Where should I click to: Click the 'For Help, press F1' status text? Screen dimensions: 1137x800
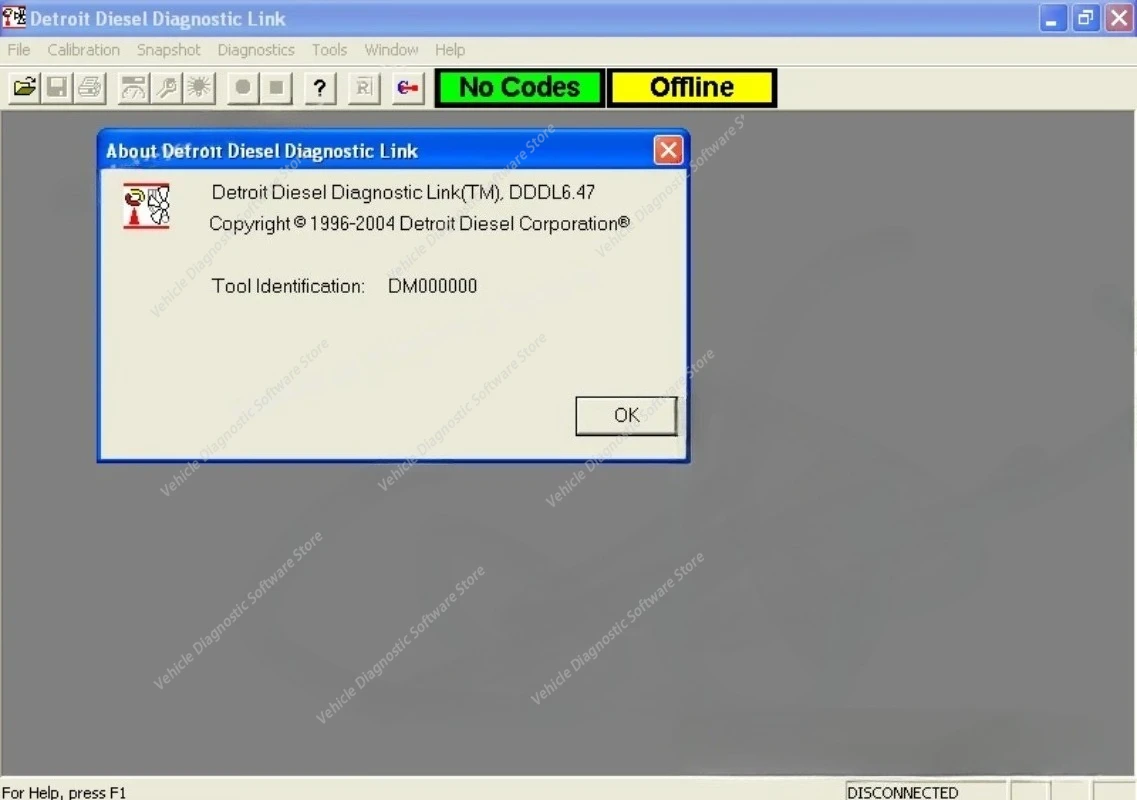(x=64, y=792)
